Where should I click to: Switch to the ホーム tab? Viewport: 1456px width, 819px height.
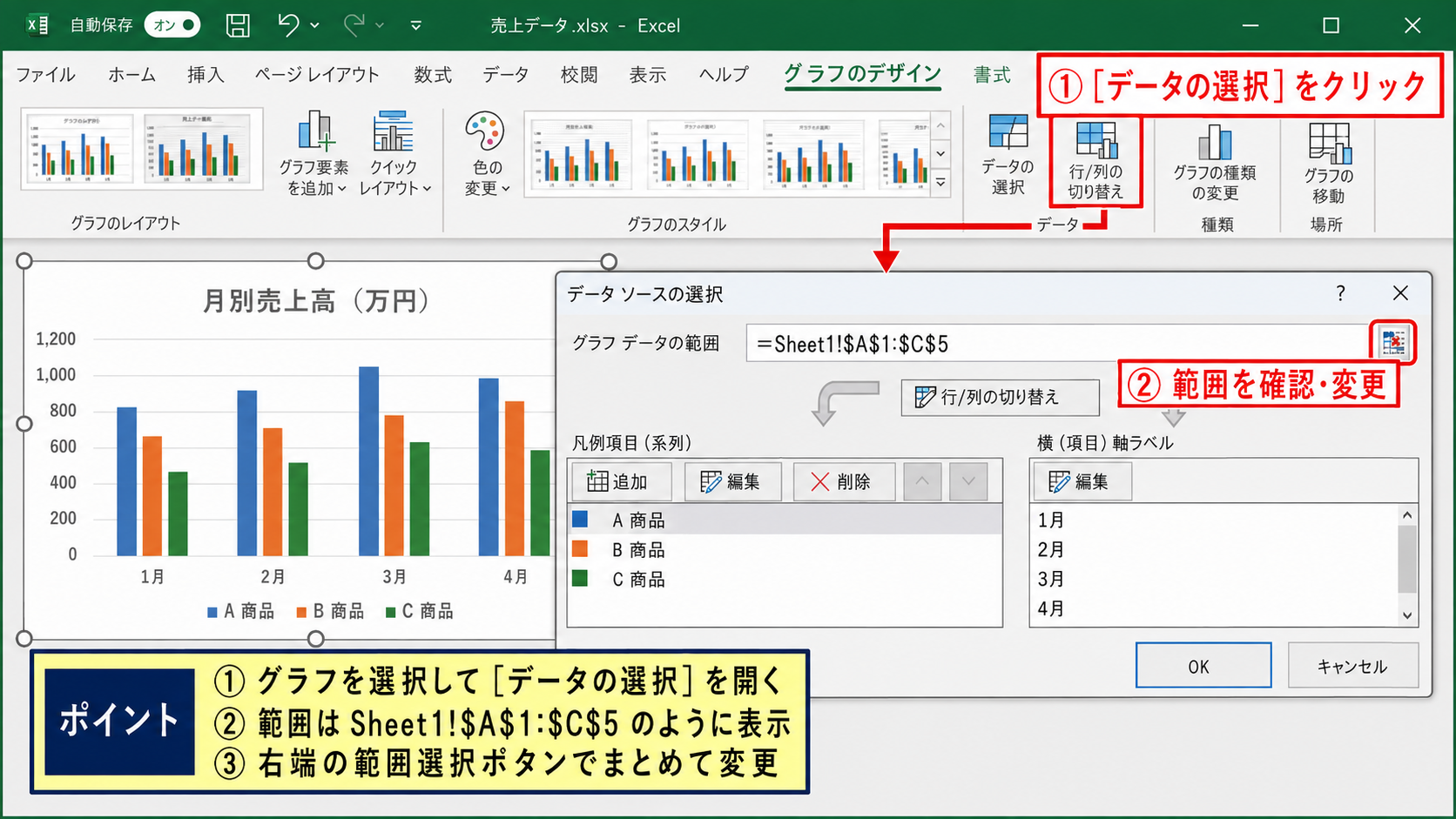(x=131, y=75)
